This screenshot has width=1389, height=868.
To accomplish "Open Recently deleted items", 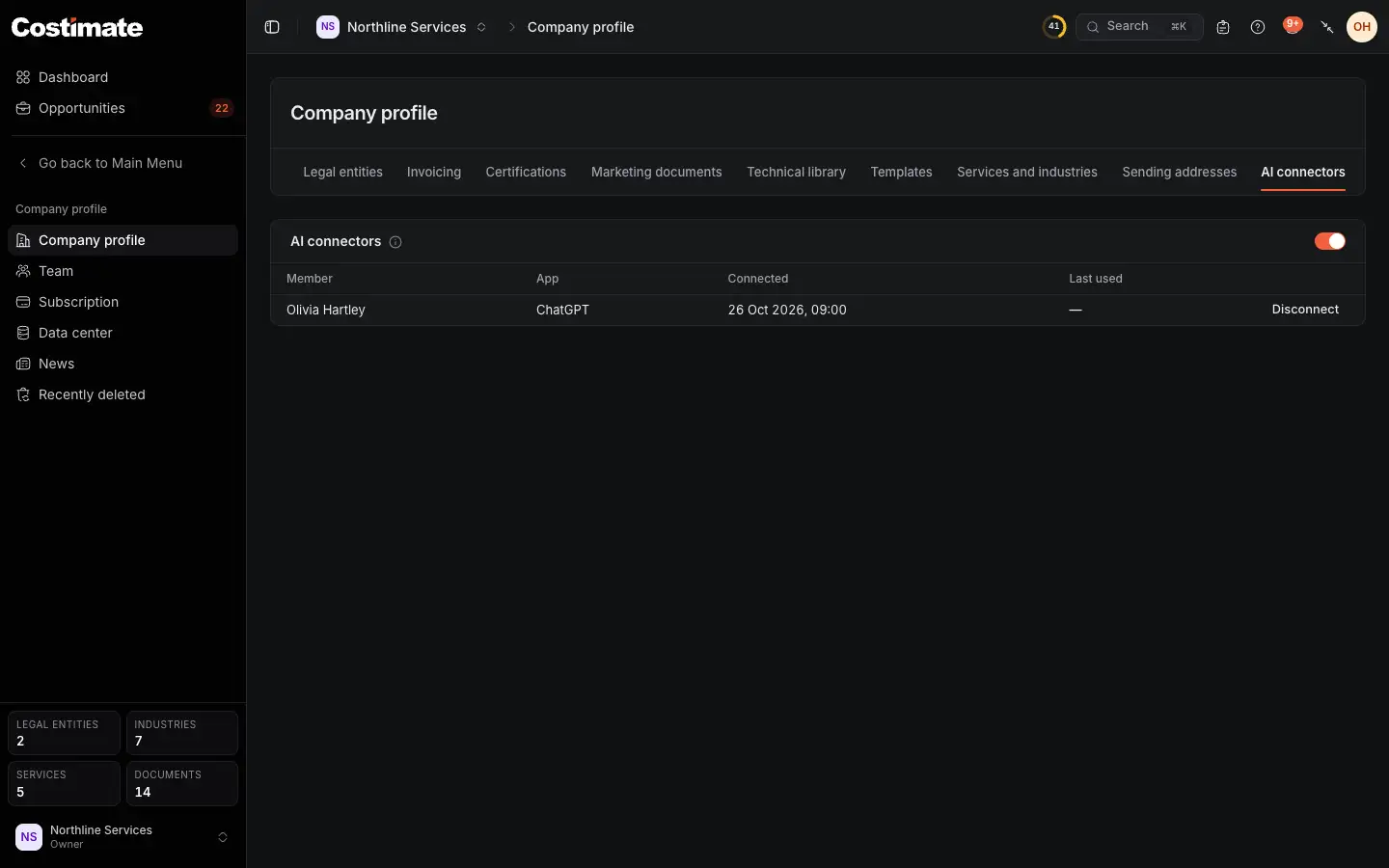I will coord(123,394).
